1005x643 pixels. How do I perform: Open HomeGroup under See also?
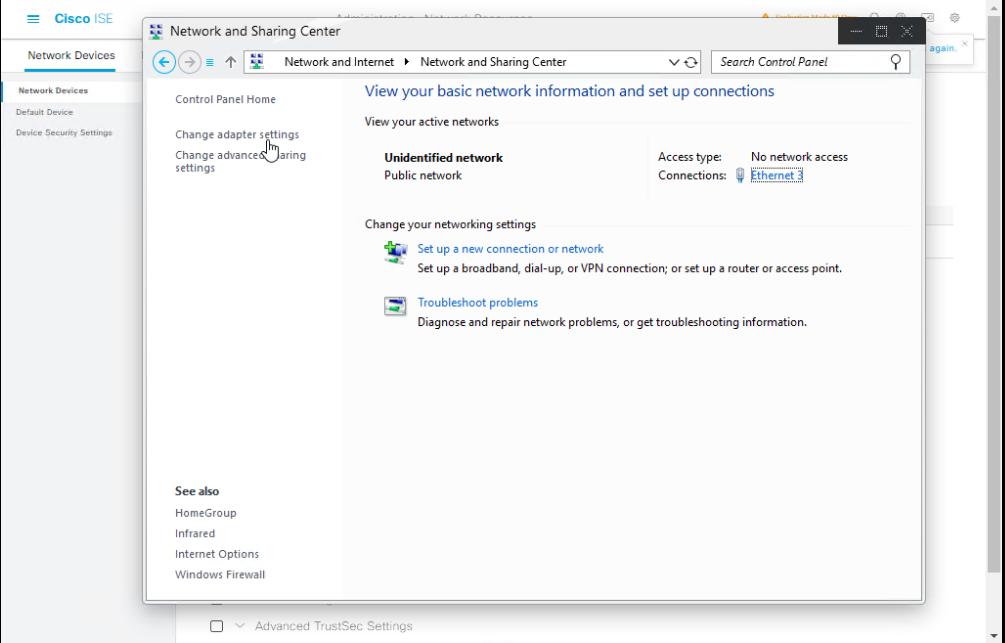click(x=206, y=513)
